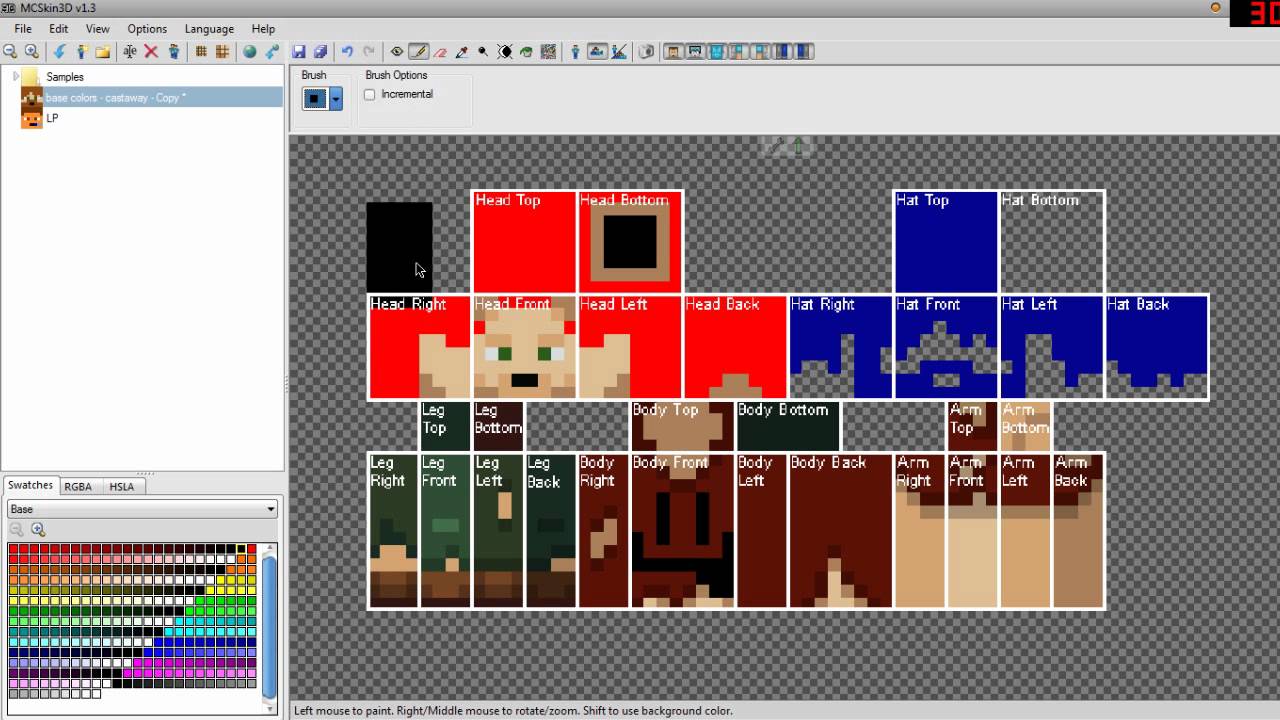Viewport: 1280px width, 720px height.
Task: Undo the last paint action
Action: click(347, 52)
